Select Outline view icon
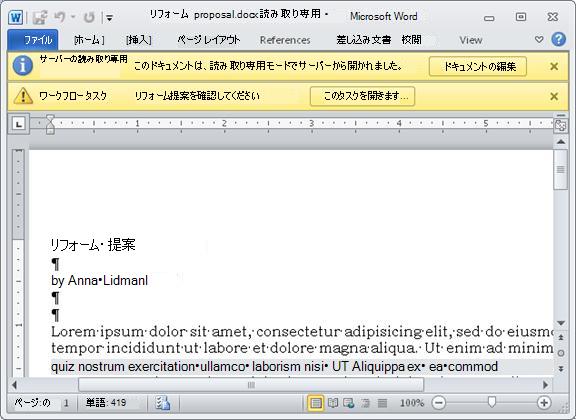Viewport: 576px width, 420px height. tap(366, 403)
